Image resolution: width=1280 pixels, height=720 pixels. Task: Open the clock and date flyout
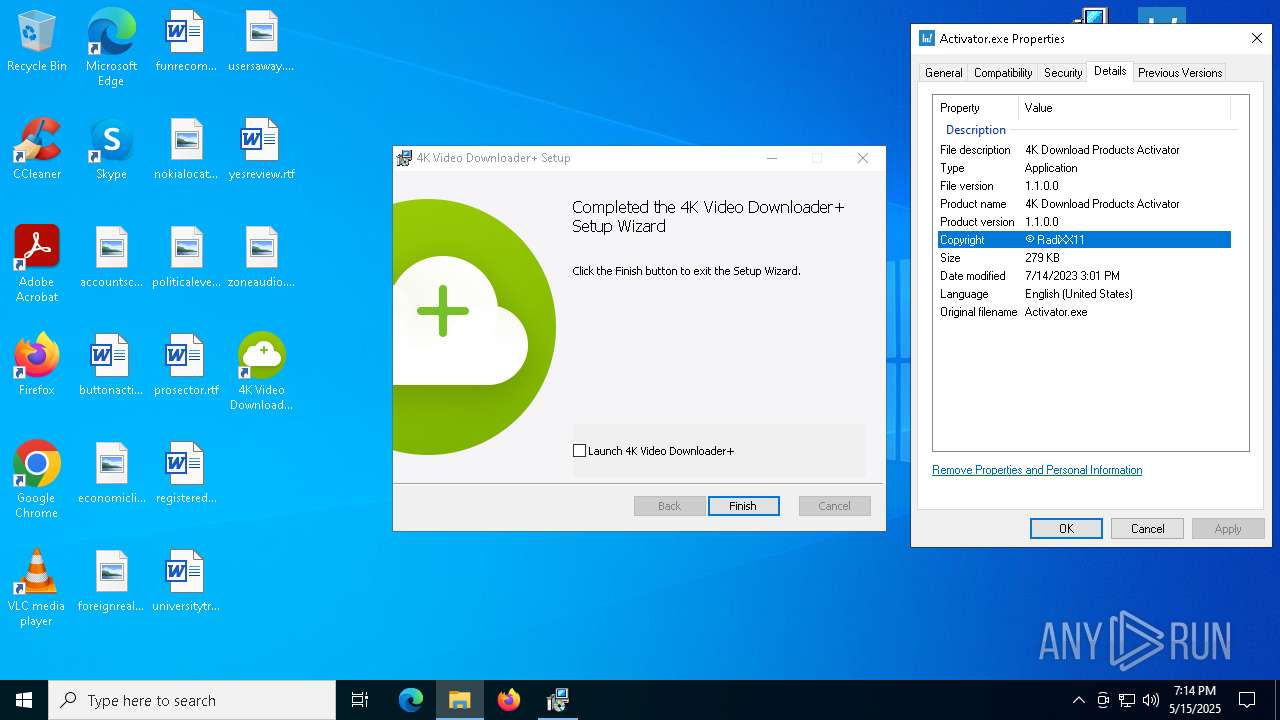pyautogui.click(x=1195, y=700)
